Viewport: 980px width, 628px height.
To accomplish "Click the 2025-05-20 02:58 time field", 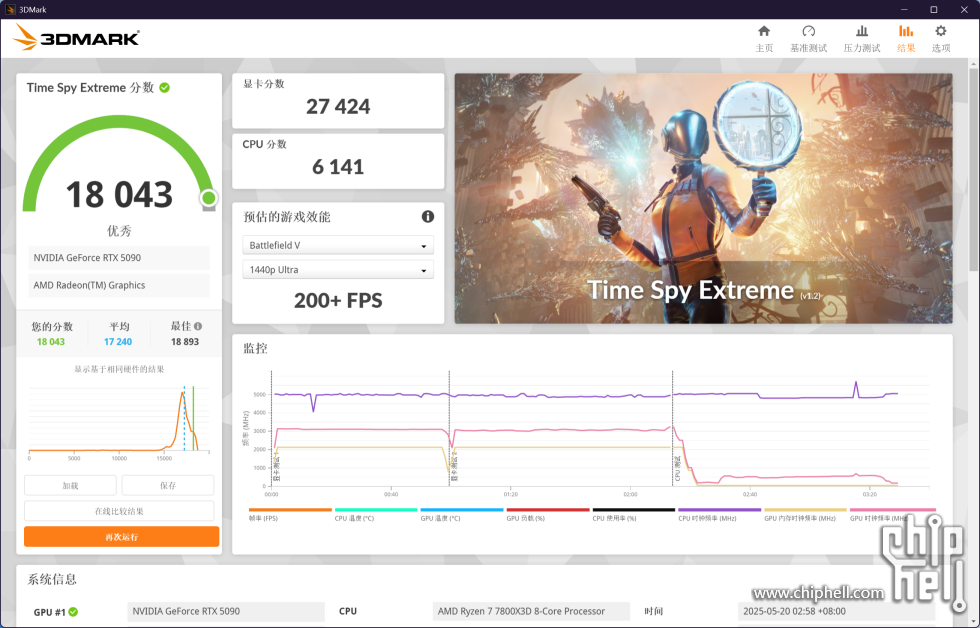I will pyautogui.click(x=836, y=611).
